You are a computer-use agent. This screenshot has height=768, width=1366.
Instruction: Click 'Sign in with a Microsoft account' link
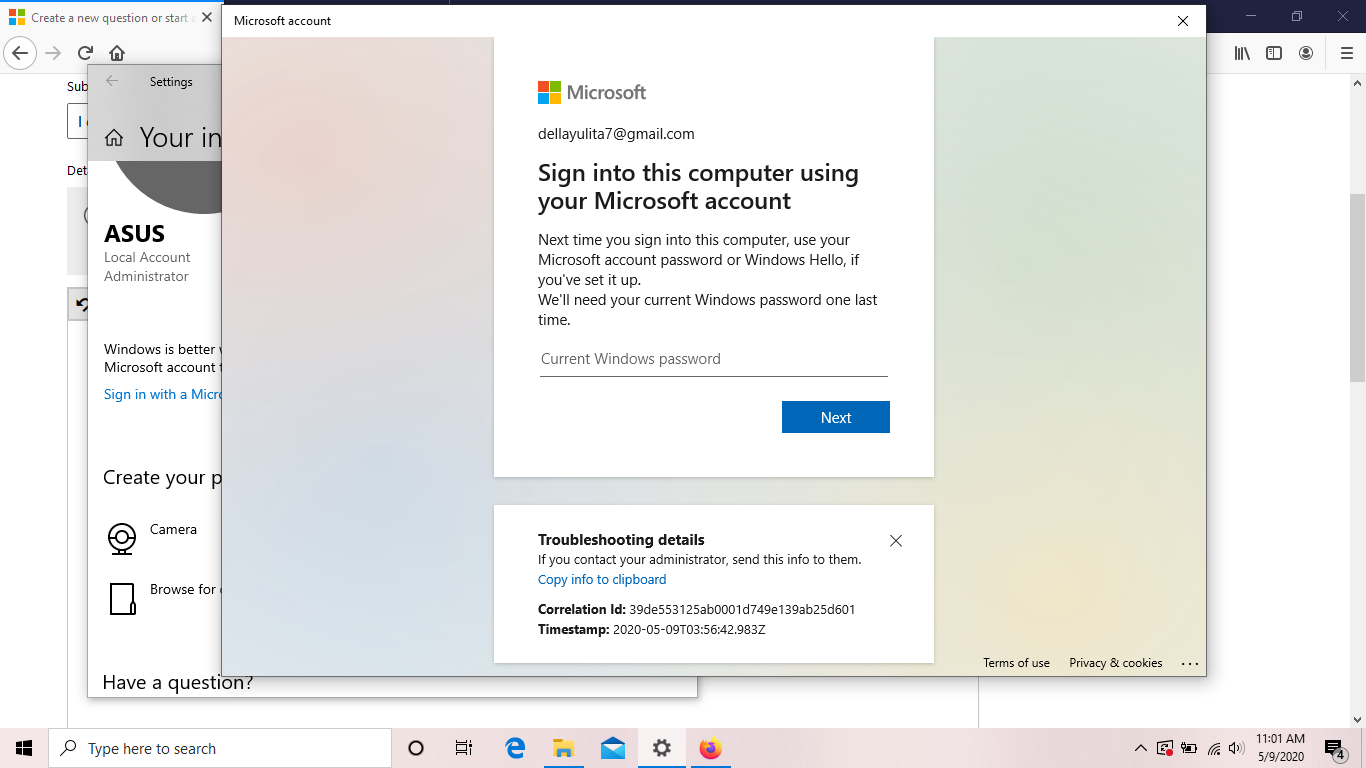pos(163,394)
